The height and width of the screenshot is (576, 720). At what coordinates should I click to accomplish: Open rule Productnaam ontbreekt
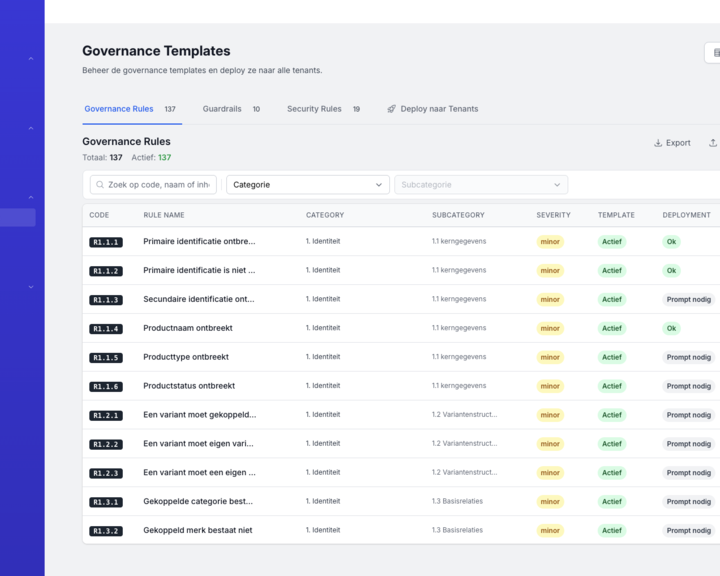(188, 328)
